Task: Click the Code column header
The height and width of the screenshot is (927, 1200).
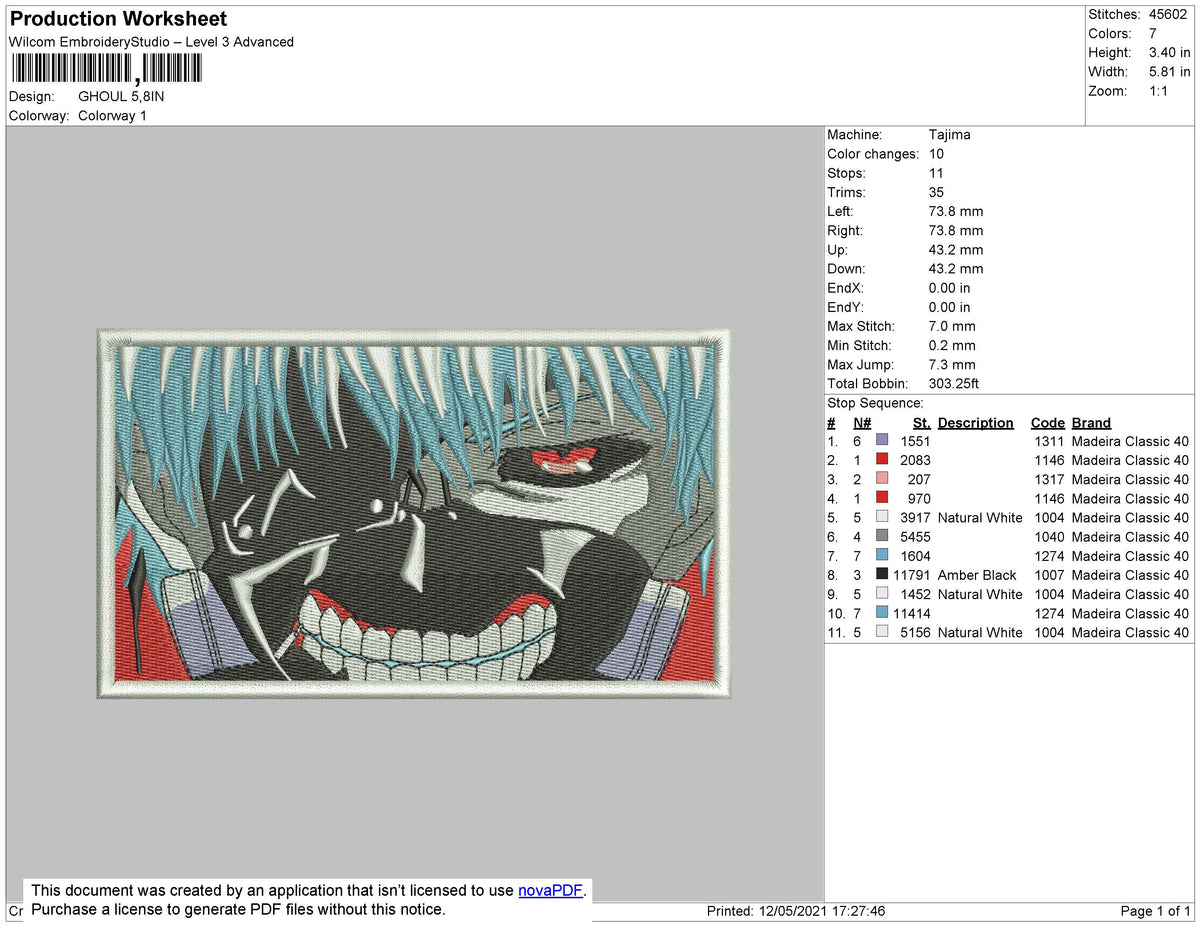Action: (x=1048, y=423)
